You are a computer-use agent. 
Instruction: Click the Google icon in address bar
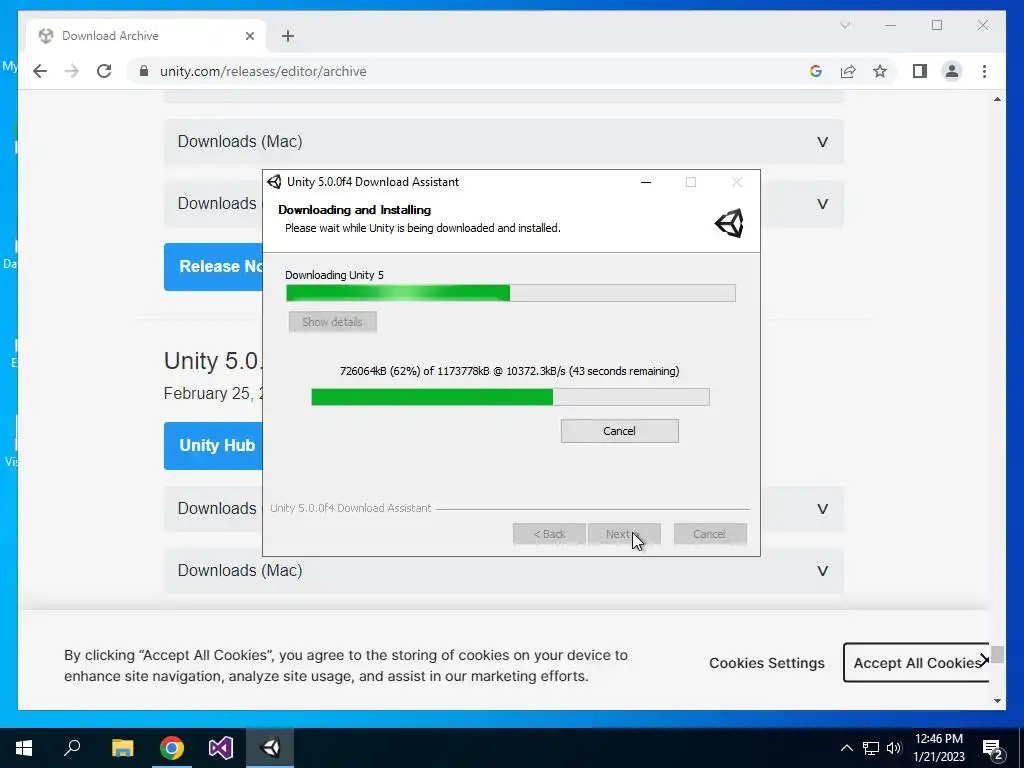pos(816,71)
